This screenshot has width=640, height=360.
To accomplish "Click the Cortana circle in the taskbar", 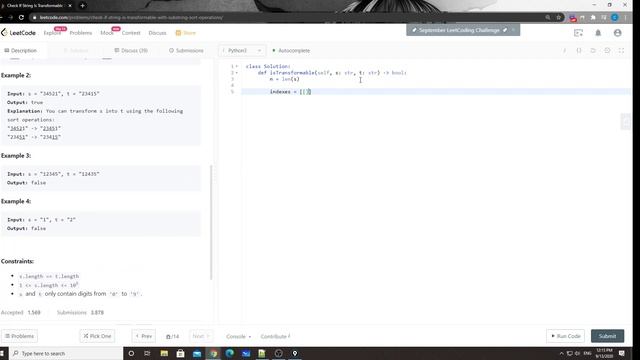I will [x=131, y=353].
